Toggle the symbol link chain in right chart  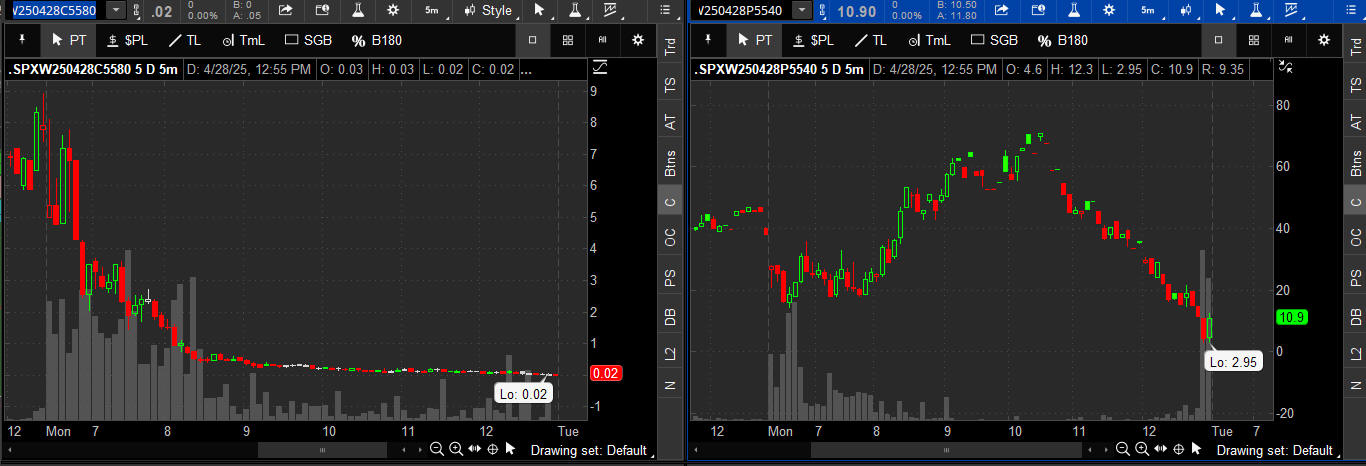coord(822,10)
